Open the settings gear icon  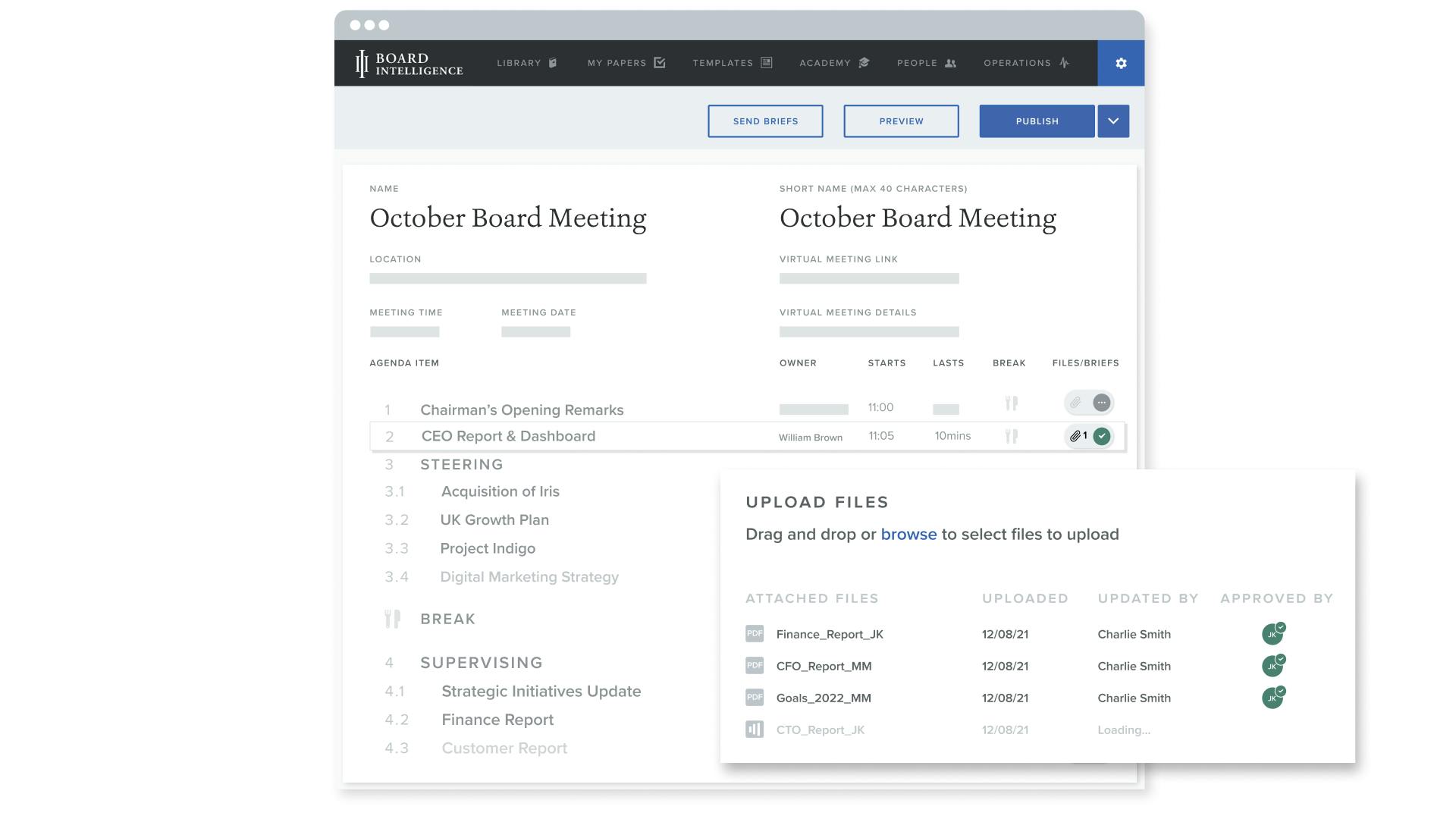point(1121,63)
